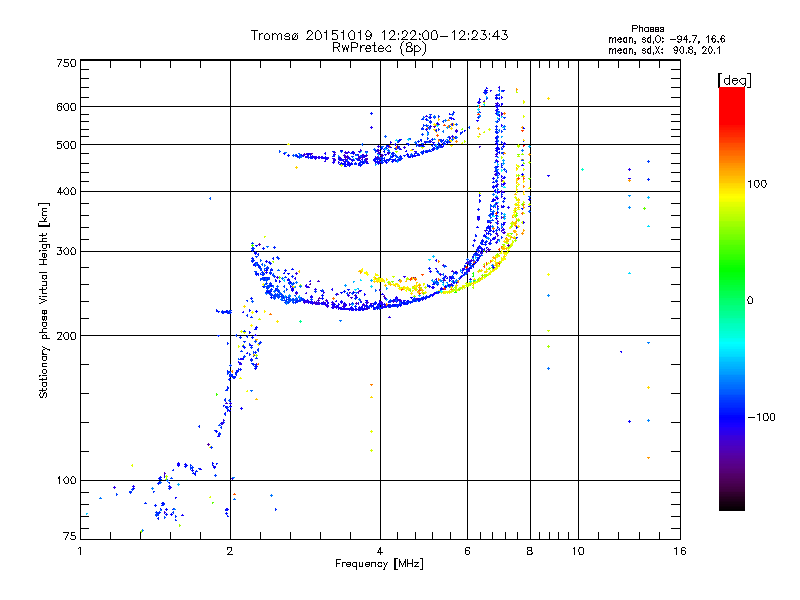Click the 6 MHz x-axis tick label
The image size is (800, 600).
click(467, 551)
